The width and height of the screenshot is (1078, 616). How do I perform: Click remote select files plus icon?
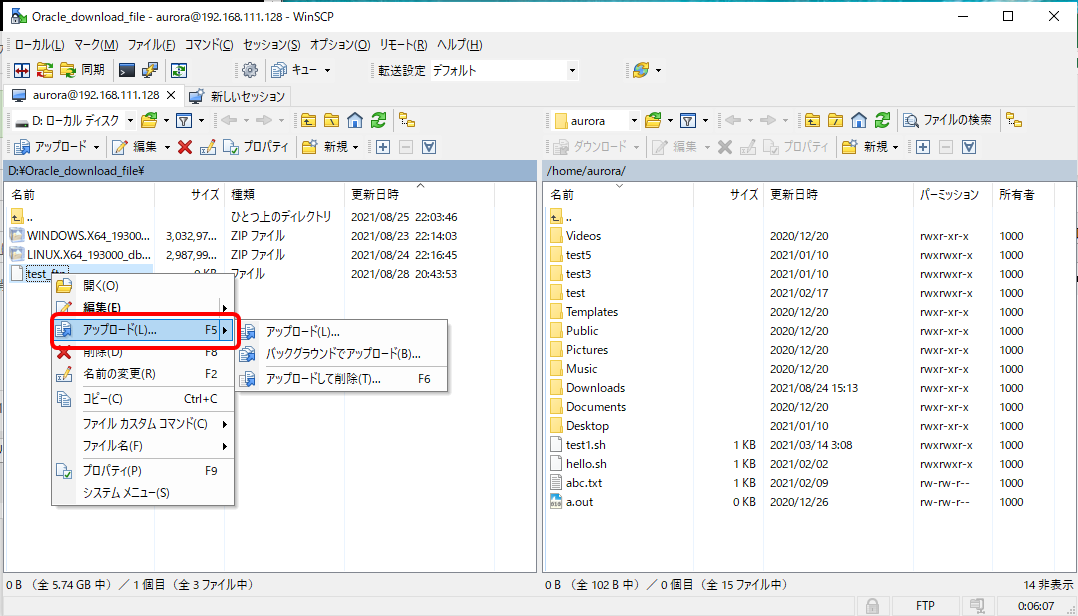click(923, 146)
